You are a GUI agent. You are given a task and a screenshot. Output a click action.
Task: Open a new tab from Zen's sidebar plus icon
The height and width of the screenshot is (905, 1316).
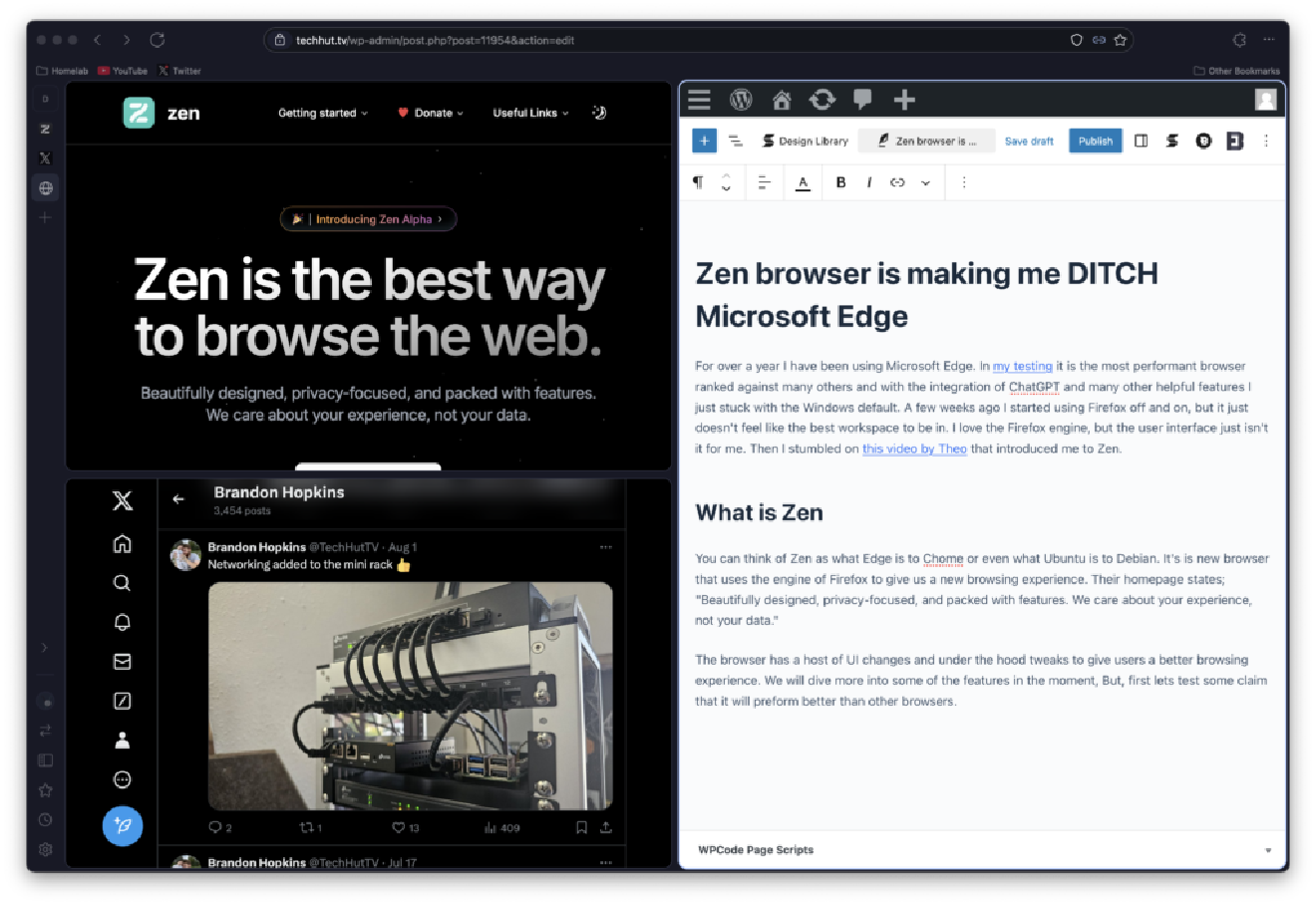pos(44,217)
